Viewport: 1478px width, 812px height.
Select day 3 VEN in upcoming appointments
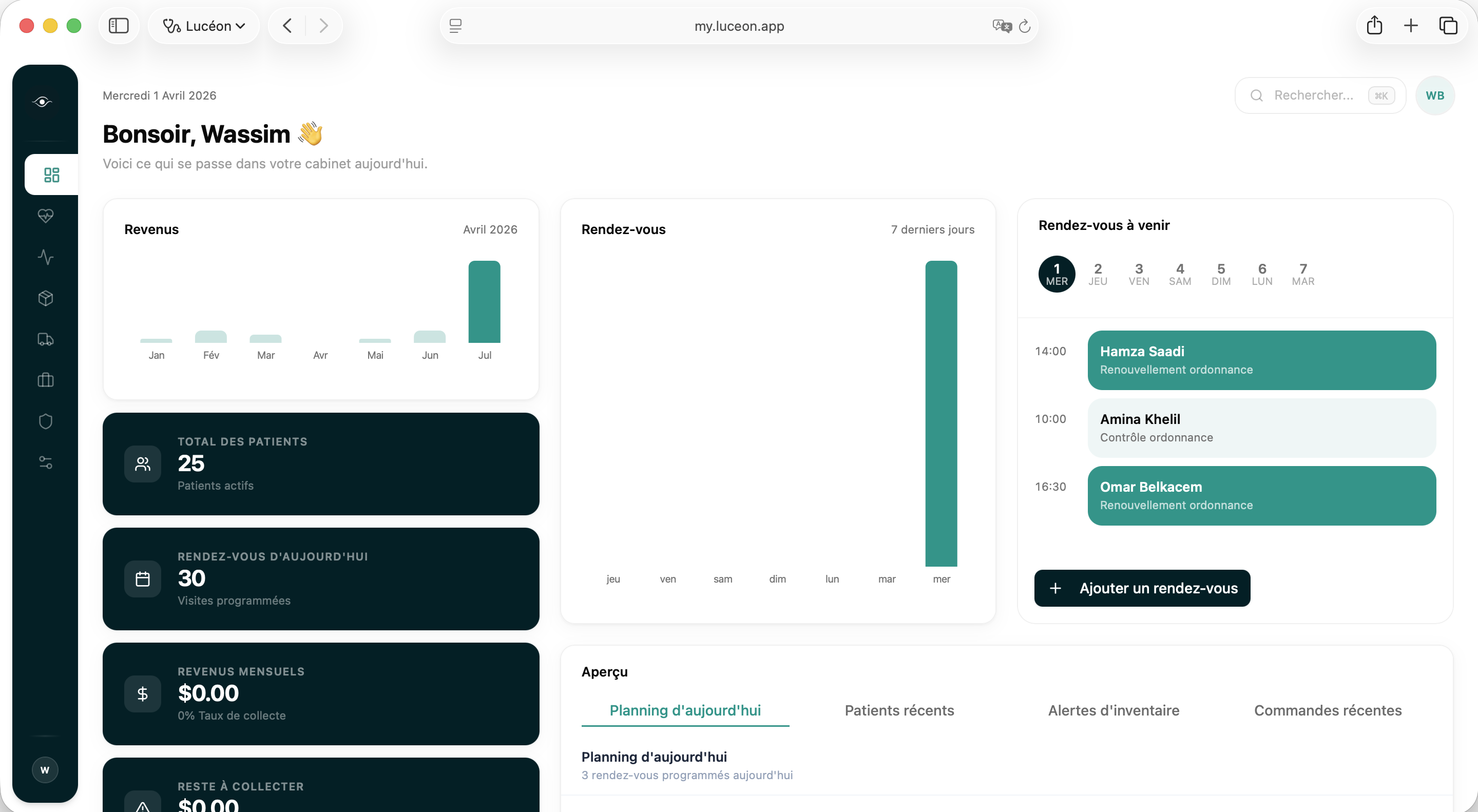(x=1139, y=274)
